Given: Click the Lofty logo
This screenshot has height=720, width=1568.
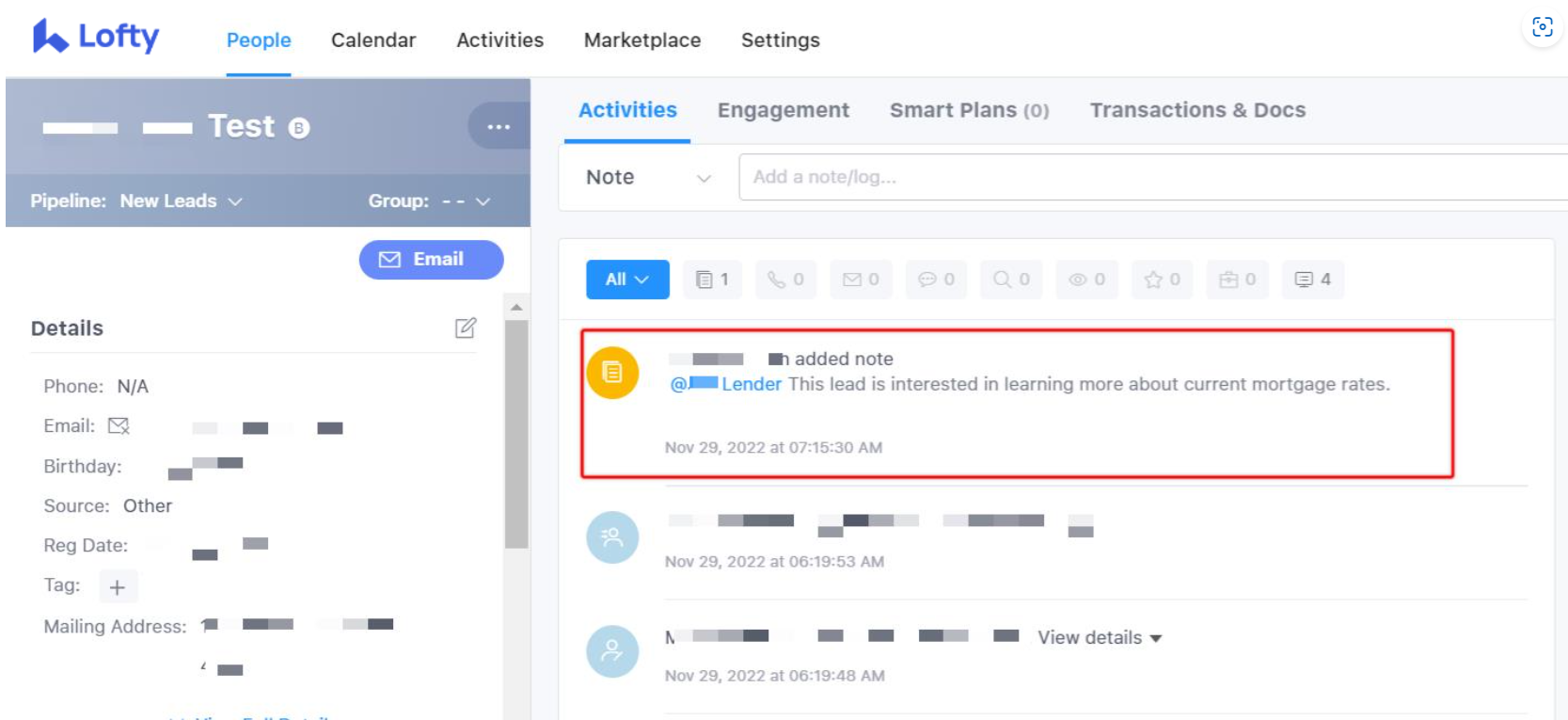Looking at the screenshot, I should 95,37.
